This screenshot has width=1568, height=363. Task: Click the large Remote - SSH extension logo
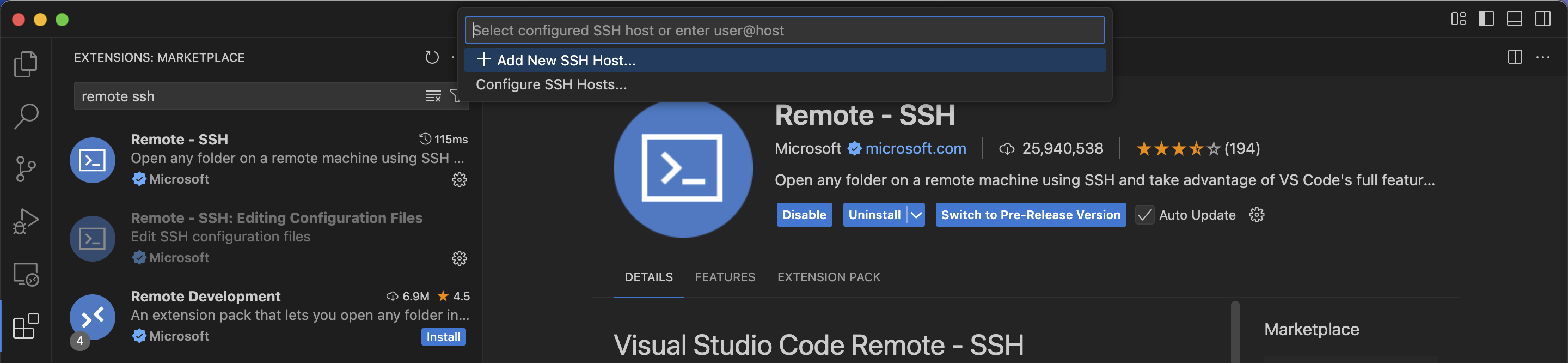(x=682, y=168)
